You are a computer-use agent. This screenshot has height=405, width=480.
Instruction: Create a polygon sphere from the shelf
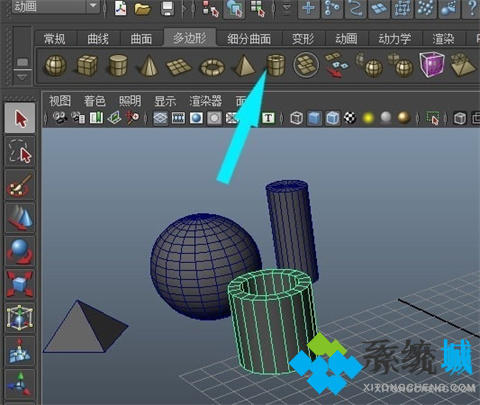[56, 65]
